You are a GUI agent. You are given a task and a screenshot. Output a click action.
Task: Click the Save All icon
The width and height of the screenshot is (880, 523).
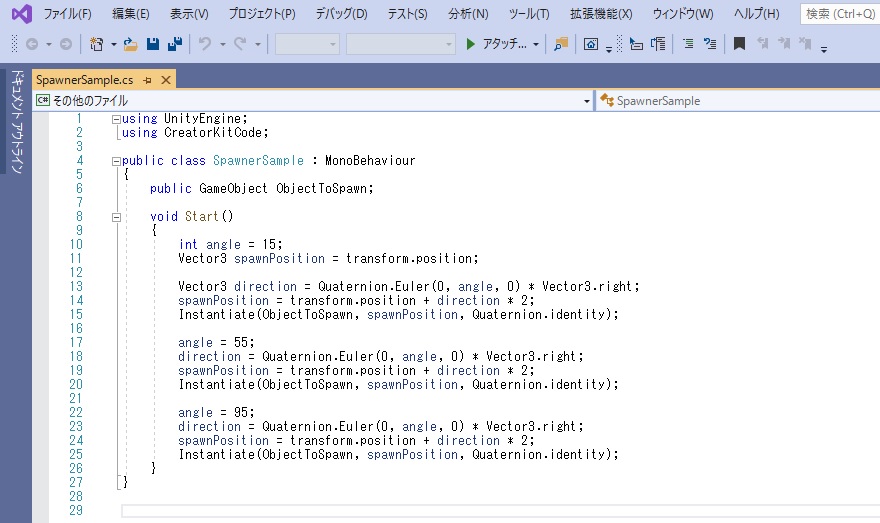coord(175,44)
